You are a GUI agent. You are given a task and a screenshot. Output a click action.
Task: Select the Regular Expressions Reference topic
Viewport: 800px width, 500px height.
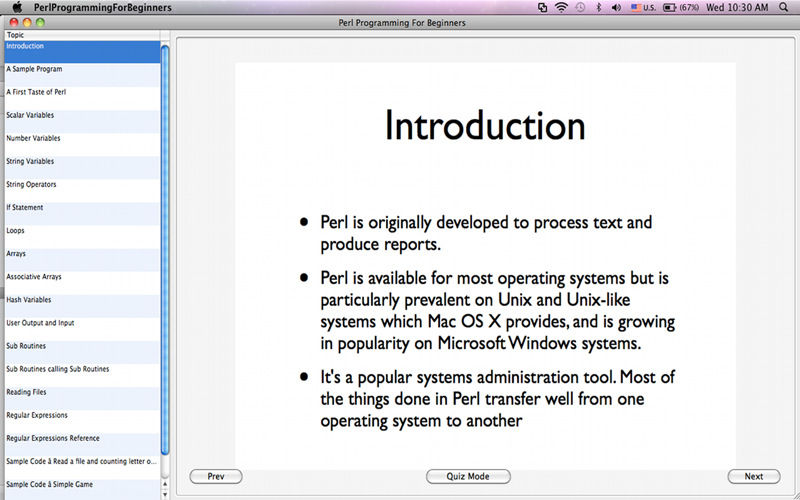coord(82,444)
